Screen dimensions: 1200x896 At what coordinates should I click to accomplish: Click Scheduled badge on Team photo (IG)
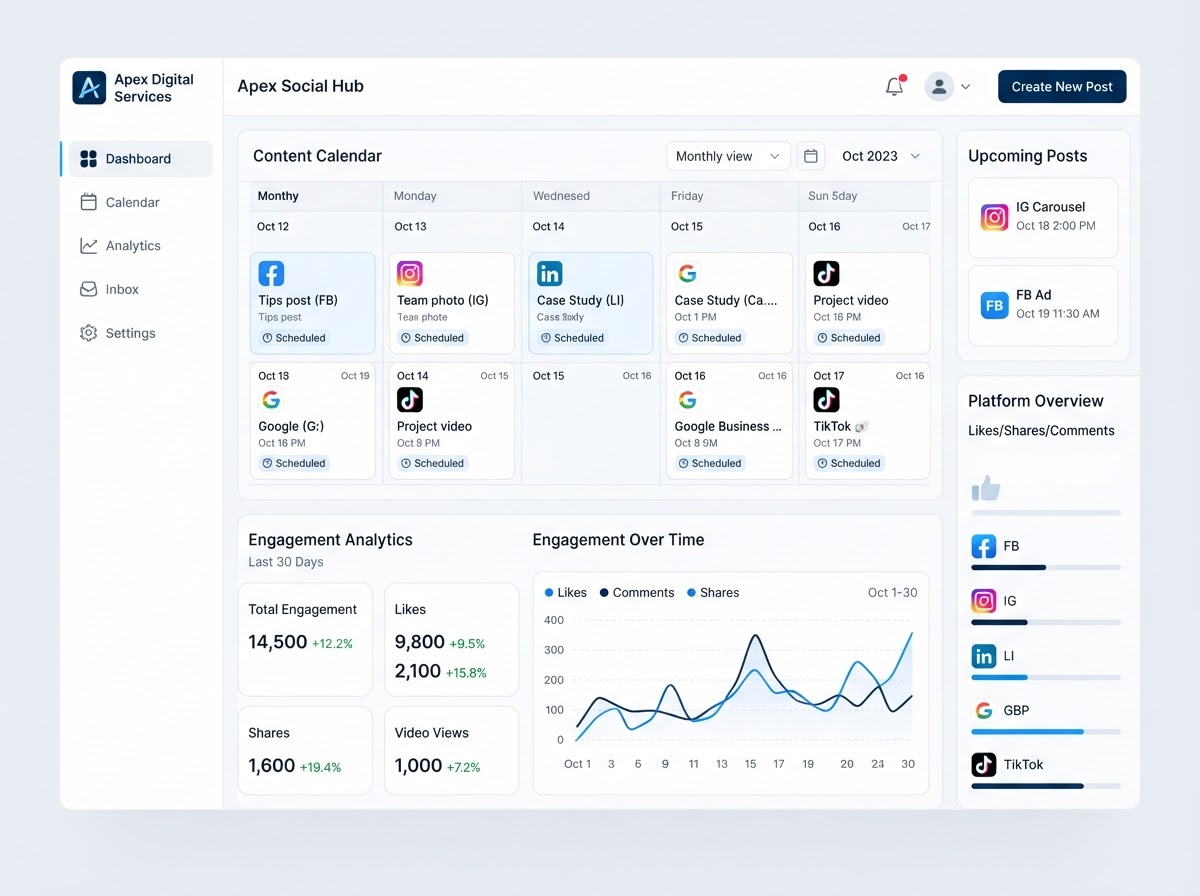(x=432, y=338)
